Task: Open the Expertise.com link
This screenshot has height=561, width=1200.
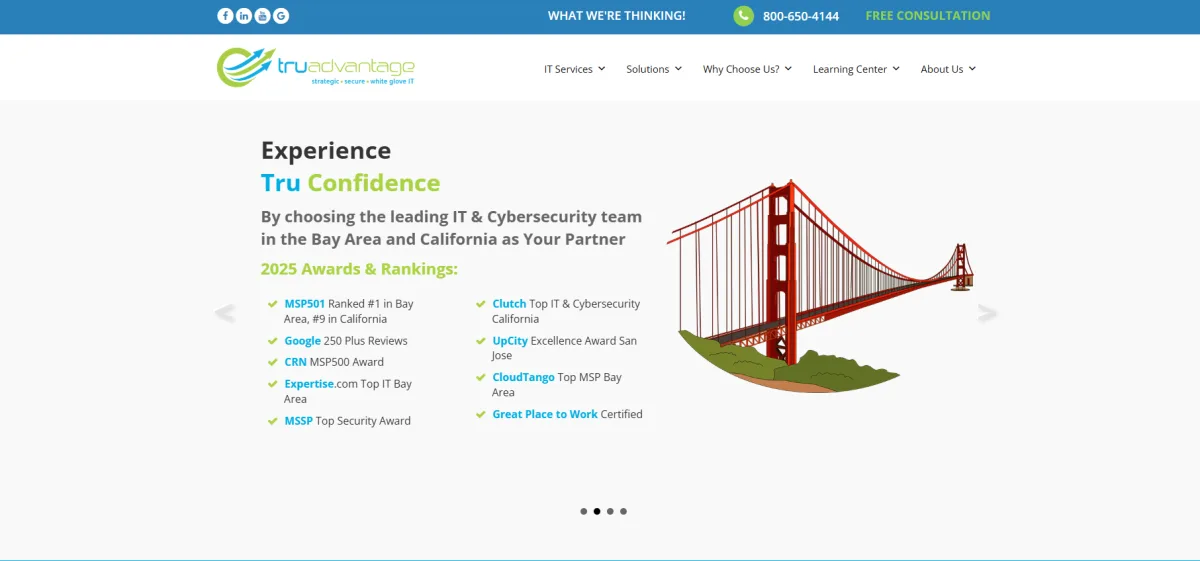Action: pyautogui.click(x=309, y=384)
